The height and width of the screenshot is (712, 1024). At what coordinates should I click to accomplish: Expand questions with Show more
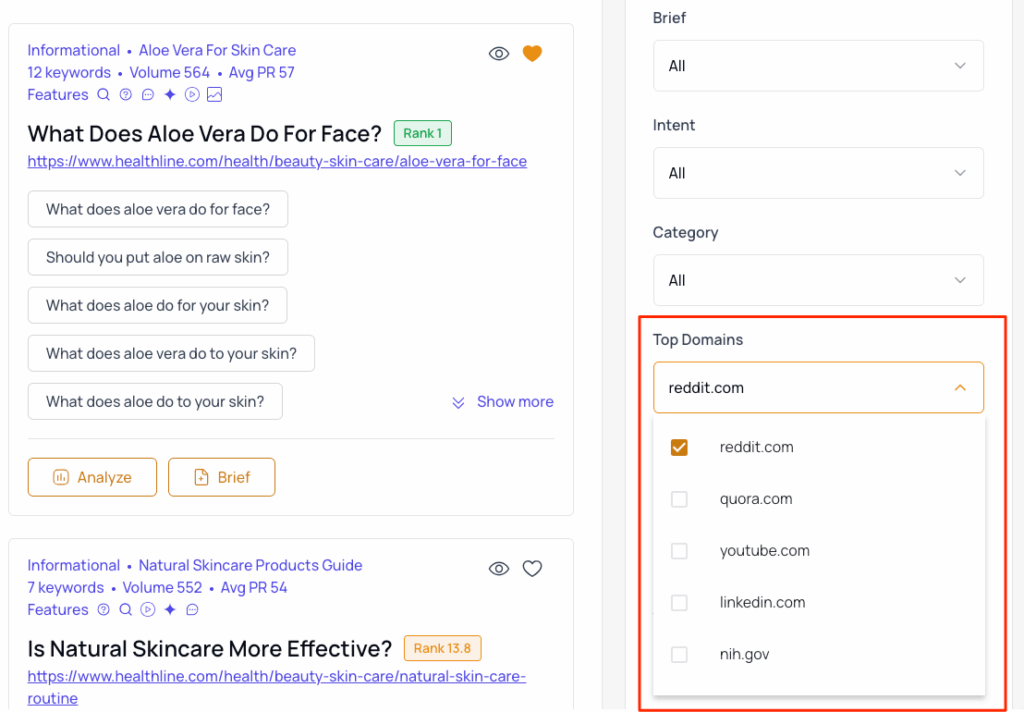pyautogui.click(x=502, y=402)
